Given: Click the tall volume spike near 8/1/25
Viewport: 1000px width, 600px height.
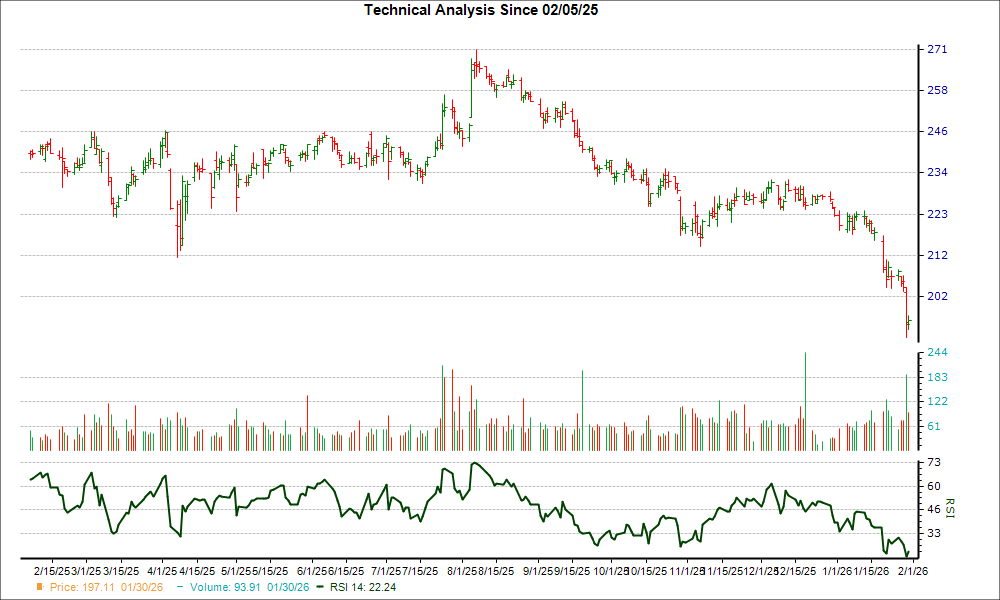Looking at the screenshot, I should click(x=443, y=400).
